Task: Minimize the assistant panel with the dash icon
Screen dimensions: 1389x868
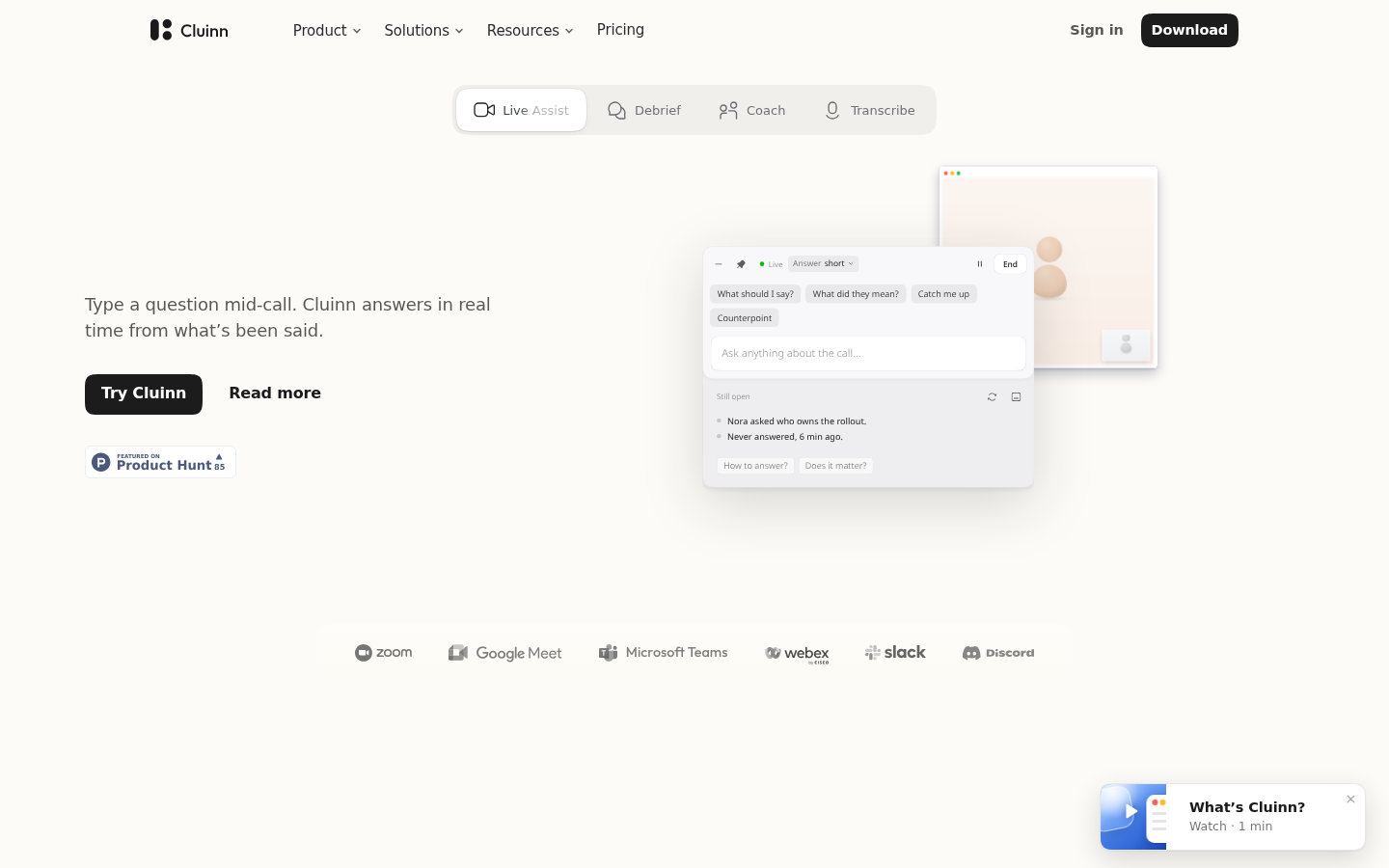Action: pyautogui.click(x=719, y=264)
